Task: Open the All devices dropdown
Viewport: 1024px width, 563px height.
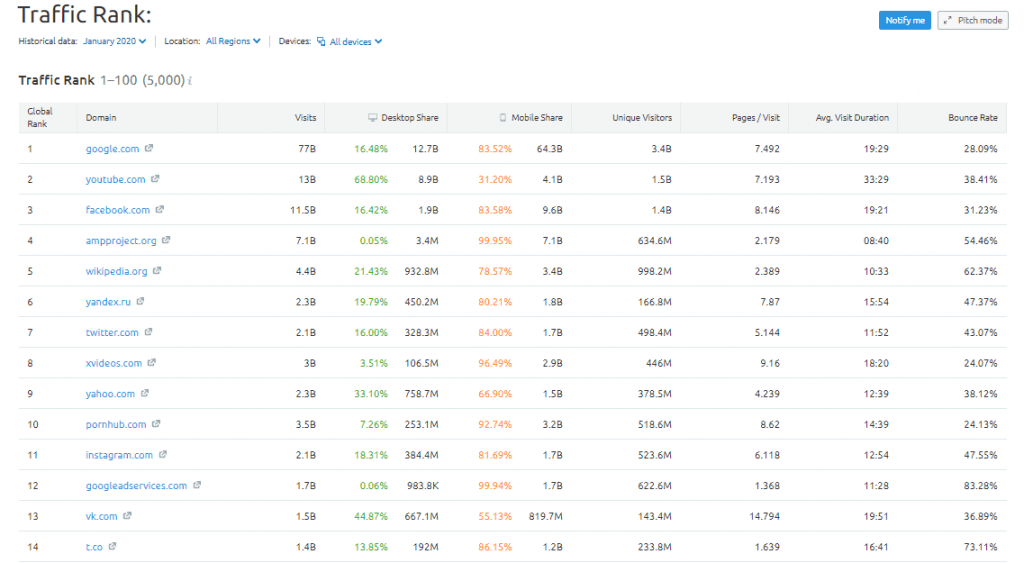Action: (355, 42)
